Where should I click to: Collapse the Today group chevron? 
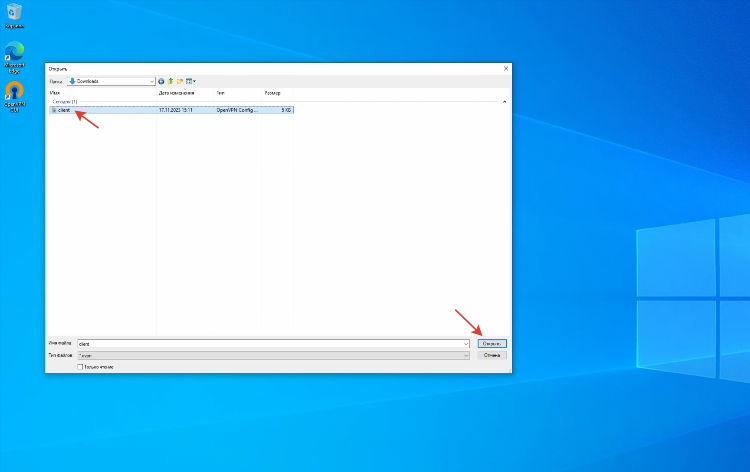point(504,102)
